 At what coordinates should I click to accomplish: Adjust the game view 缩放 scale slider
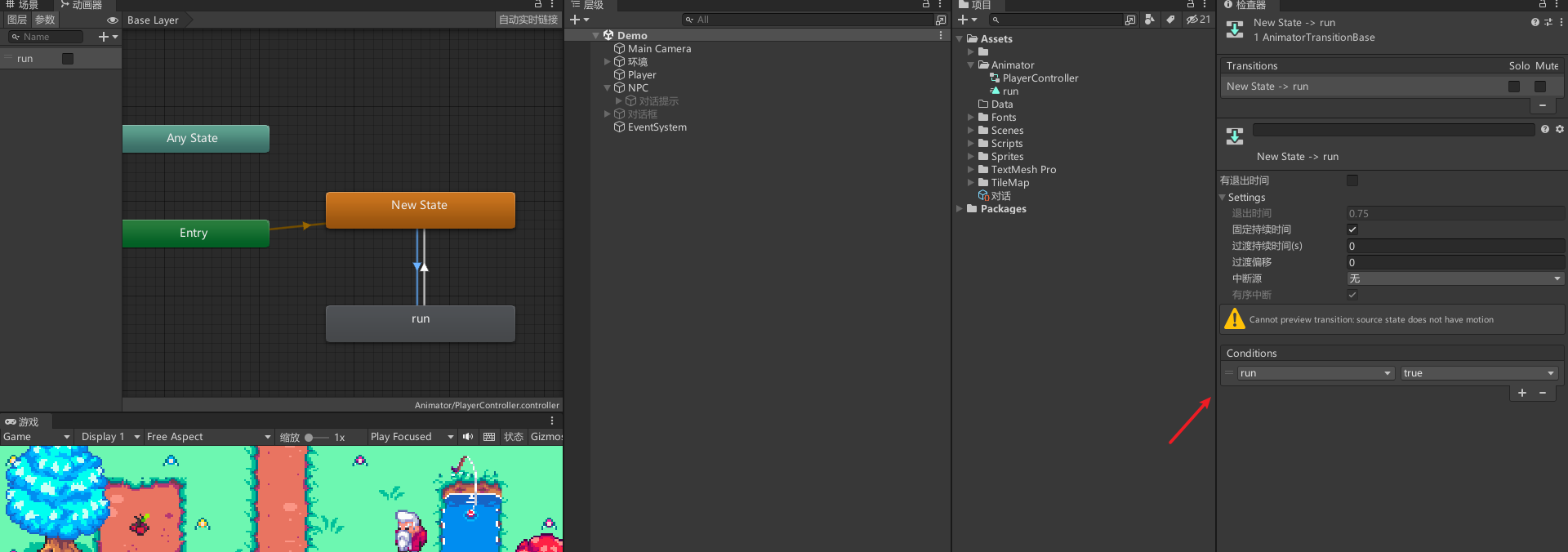[316, 438]
